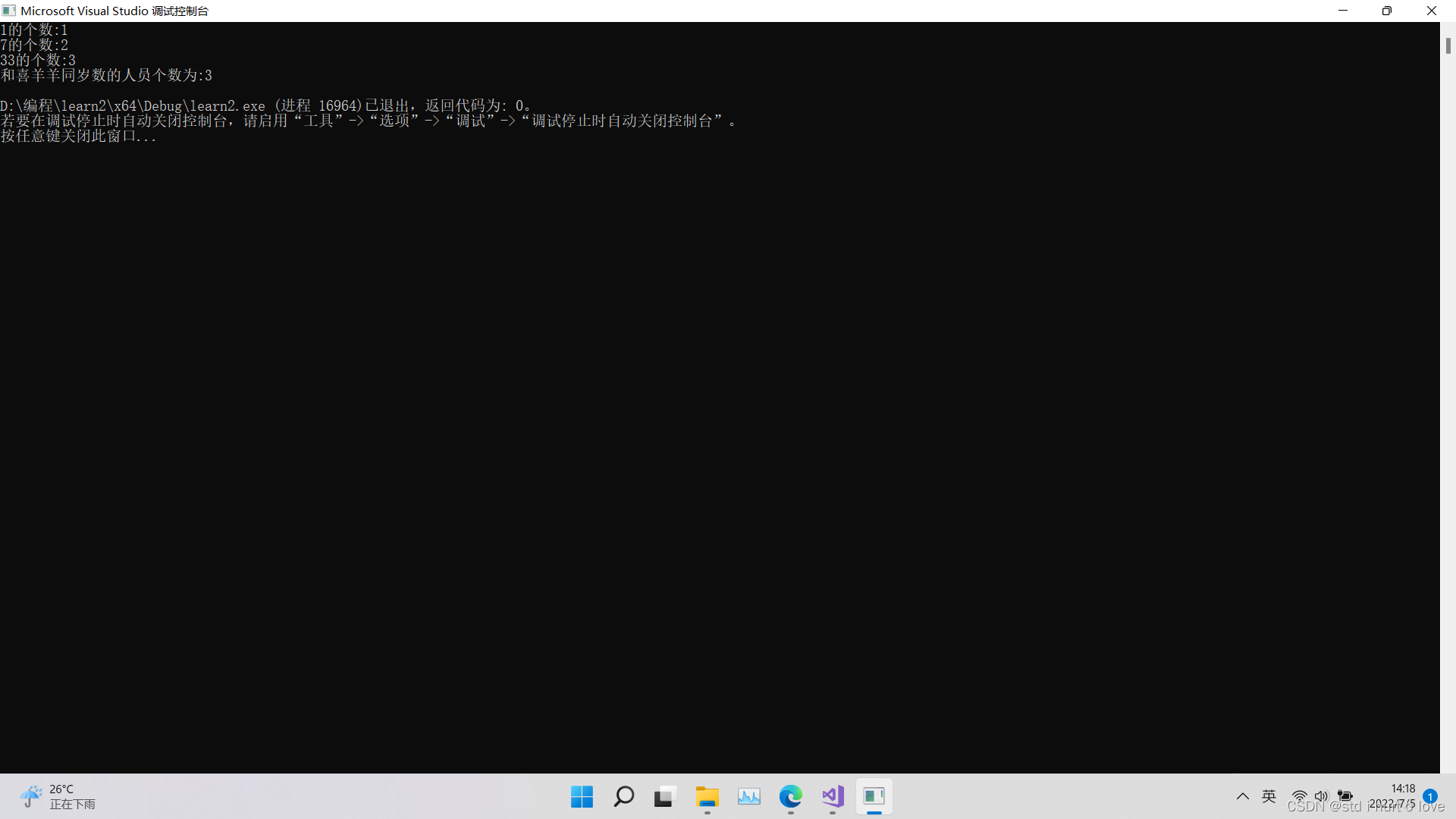Restore down the debug console window
The image size is (1456, 819).
pyautogui.click(x=1387, y=11)
